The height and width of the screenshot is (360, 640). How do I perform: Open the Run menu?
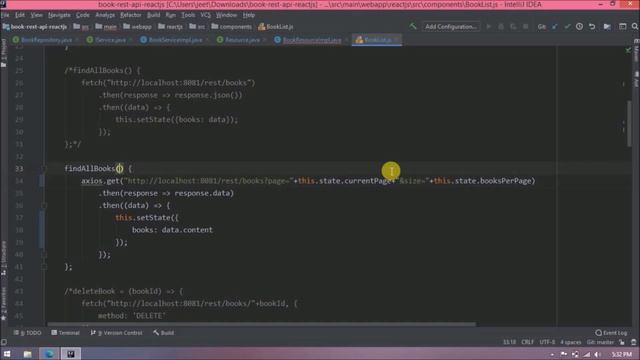(x=171, y=15)
